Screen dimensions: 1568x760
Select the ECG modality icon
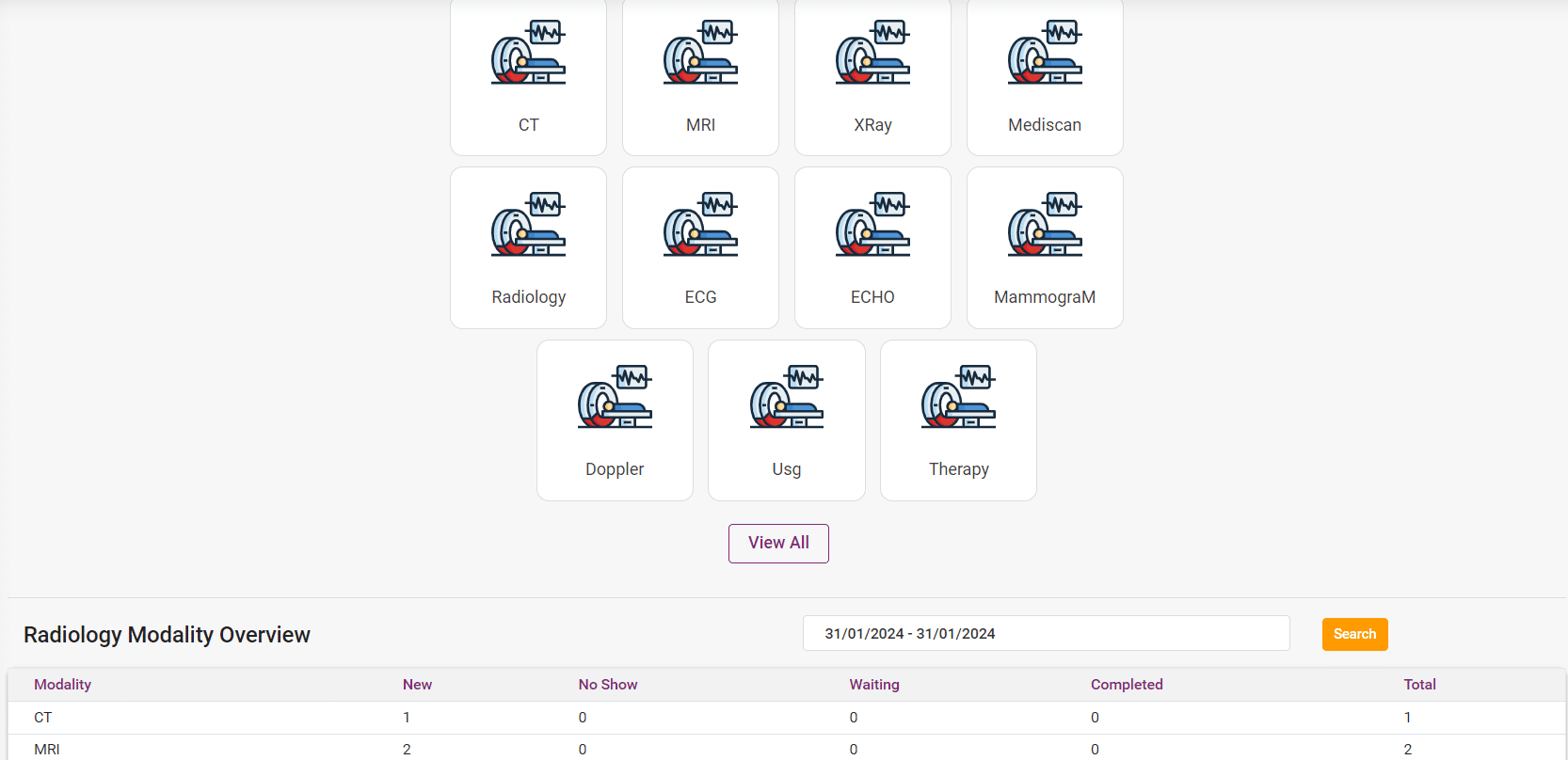(x=700, y=226)
